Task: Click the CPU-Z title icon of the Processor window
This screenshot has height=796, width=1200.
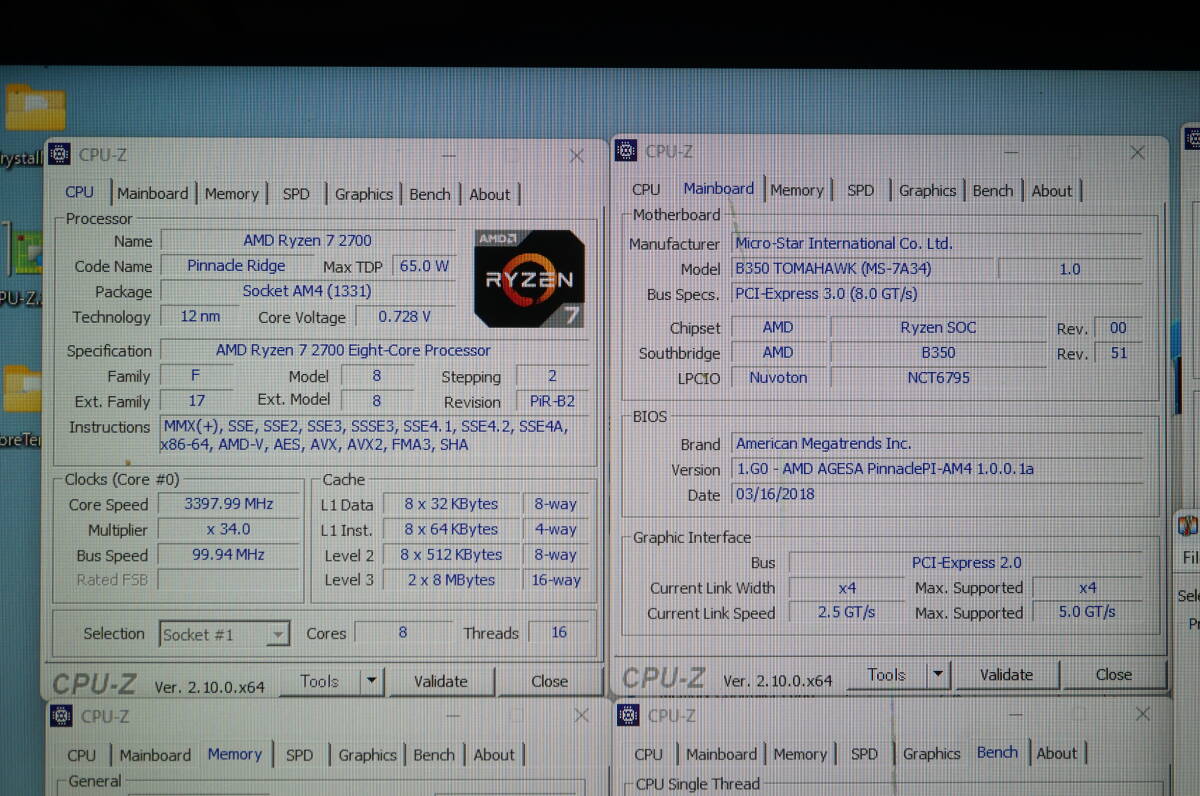Action: [x=59, y=154]
